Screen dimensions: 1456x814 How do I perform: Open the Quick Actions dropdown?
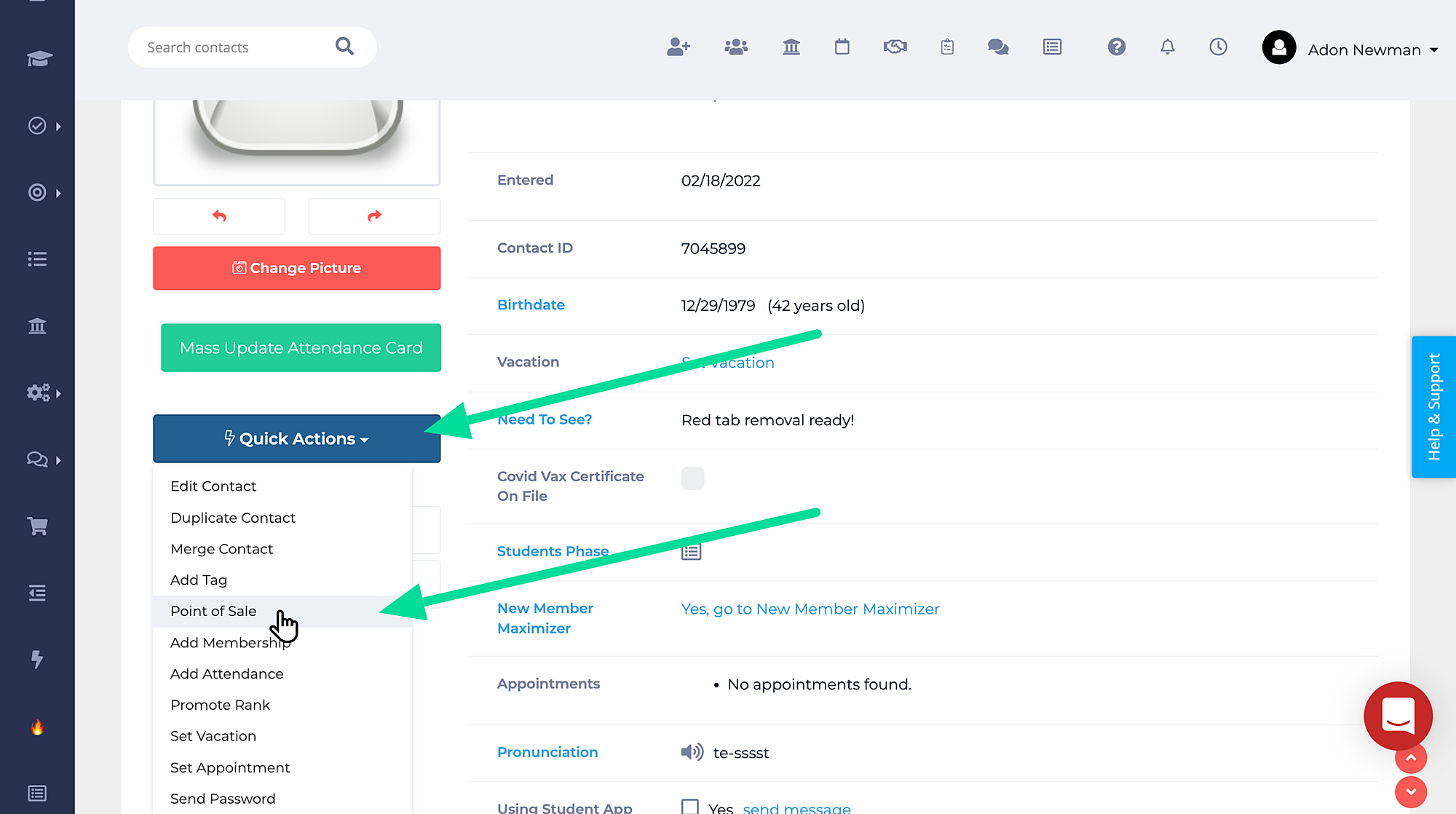pos(296,438)
